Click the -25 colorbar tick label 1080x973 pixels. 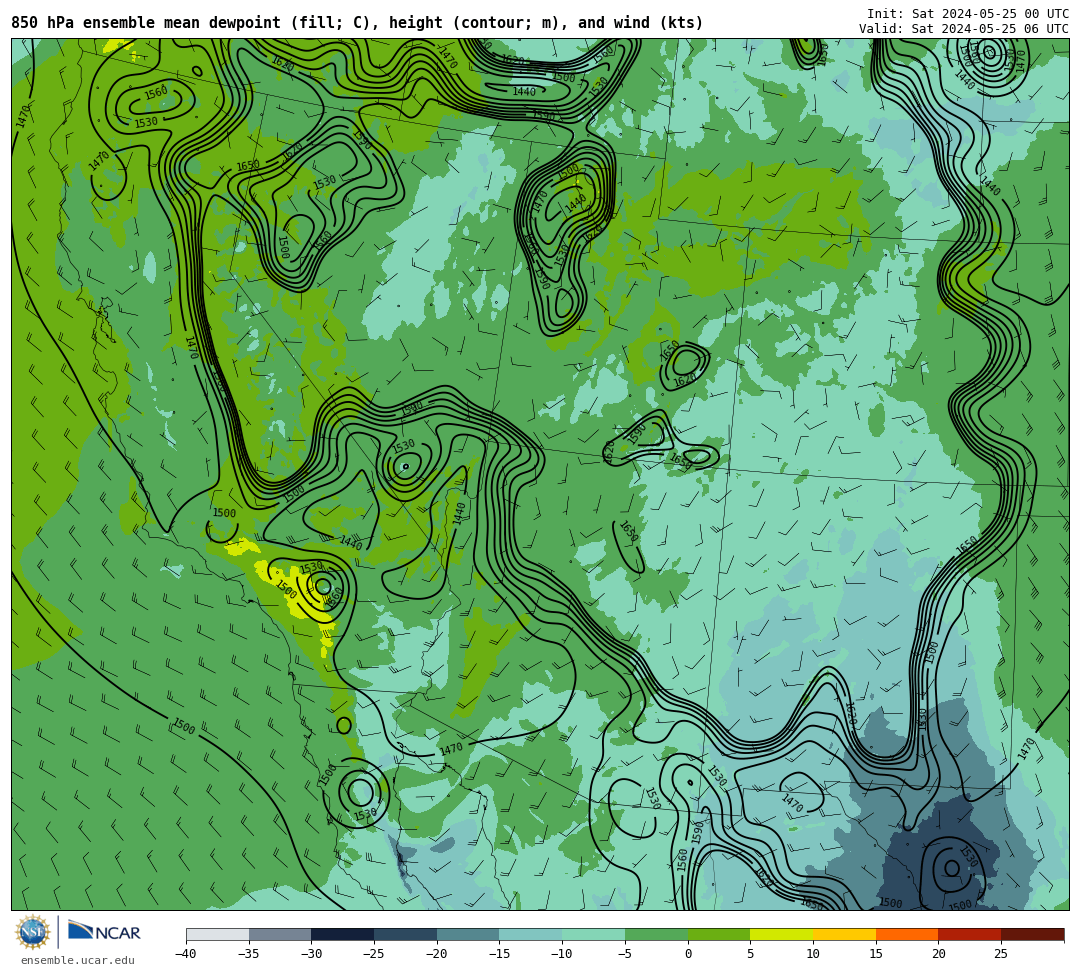[373, 954]
